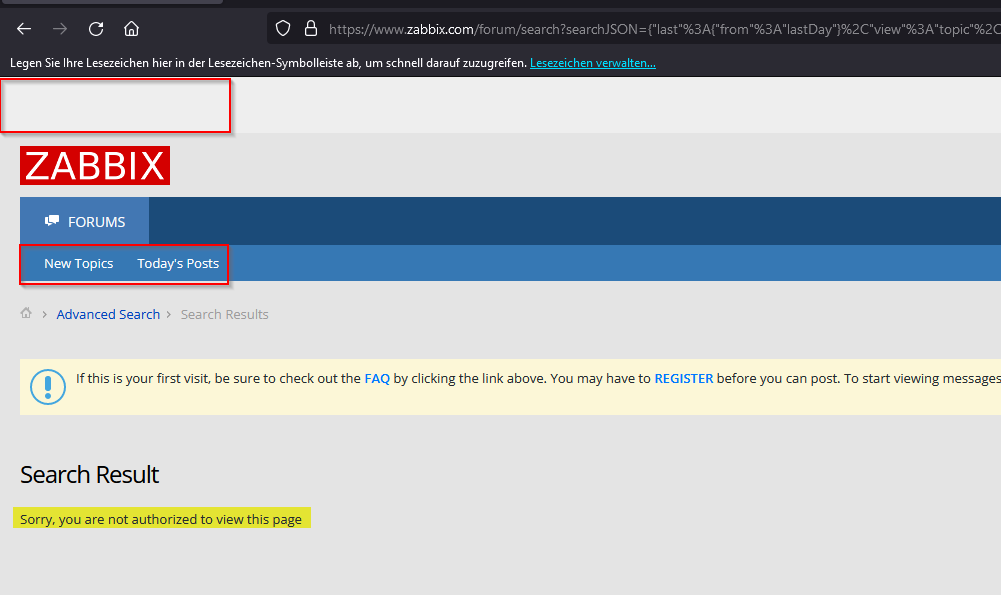Click the forum home breadcrumb icon
The height and width of the screenshot is (595, 1001).
pyautogui.click(x=26, y=313)
